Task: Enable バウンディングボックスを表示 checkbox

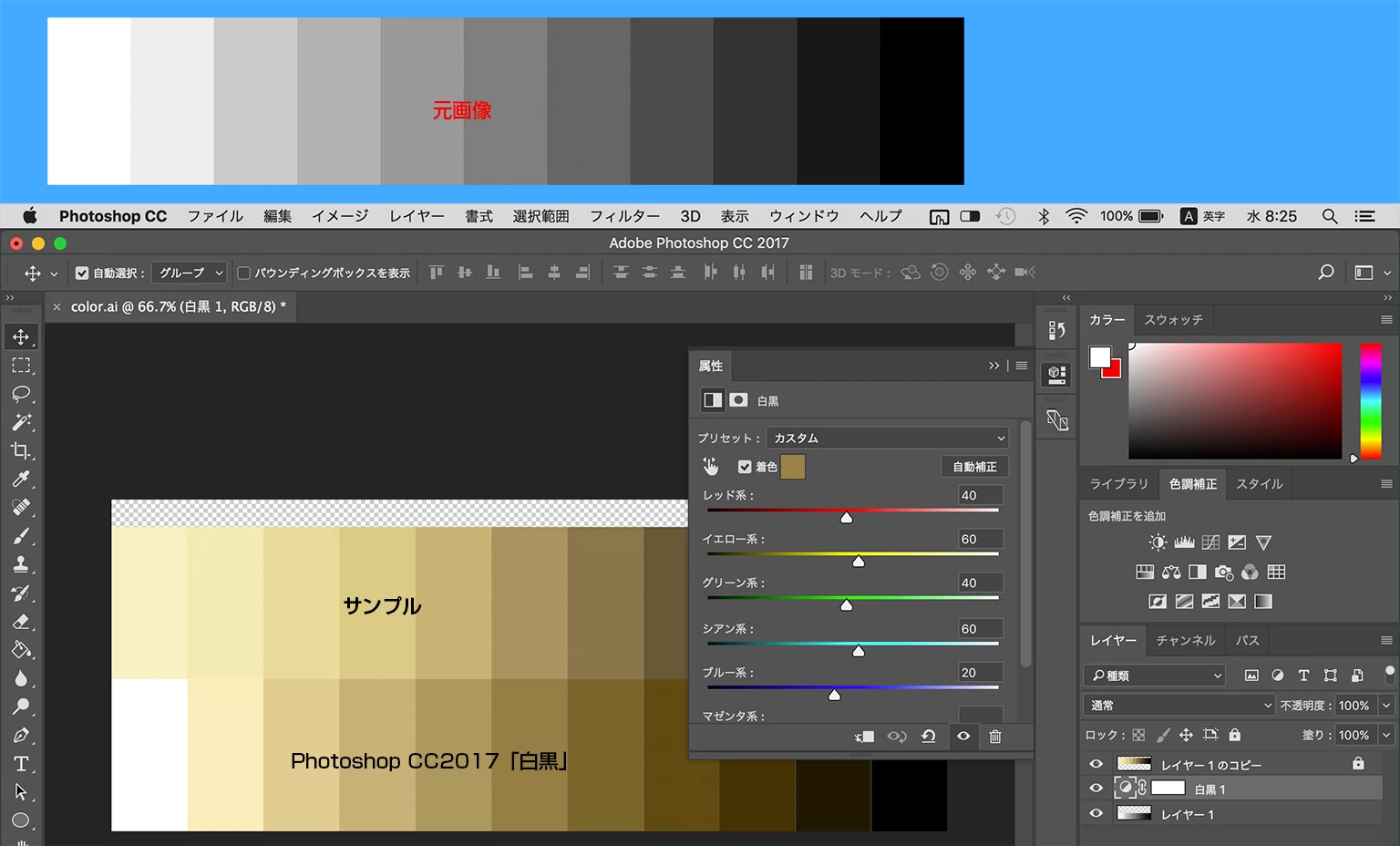Action: (243, 273)
